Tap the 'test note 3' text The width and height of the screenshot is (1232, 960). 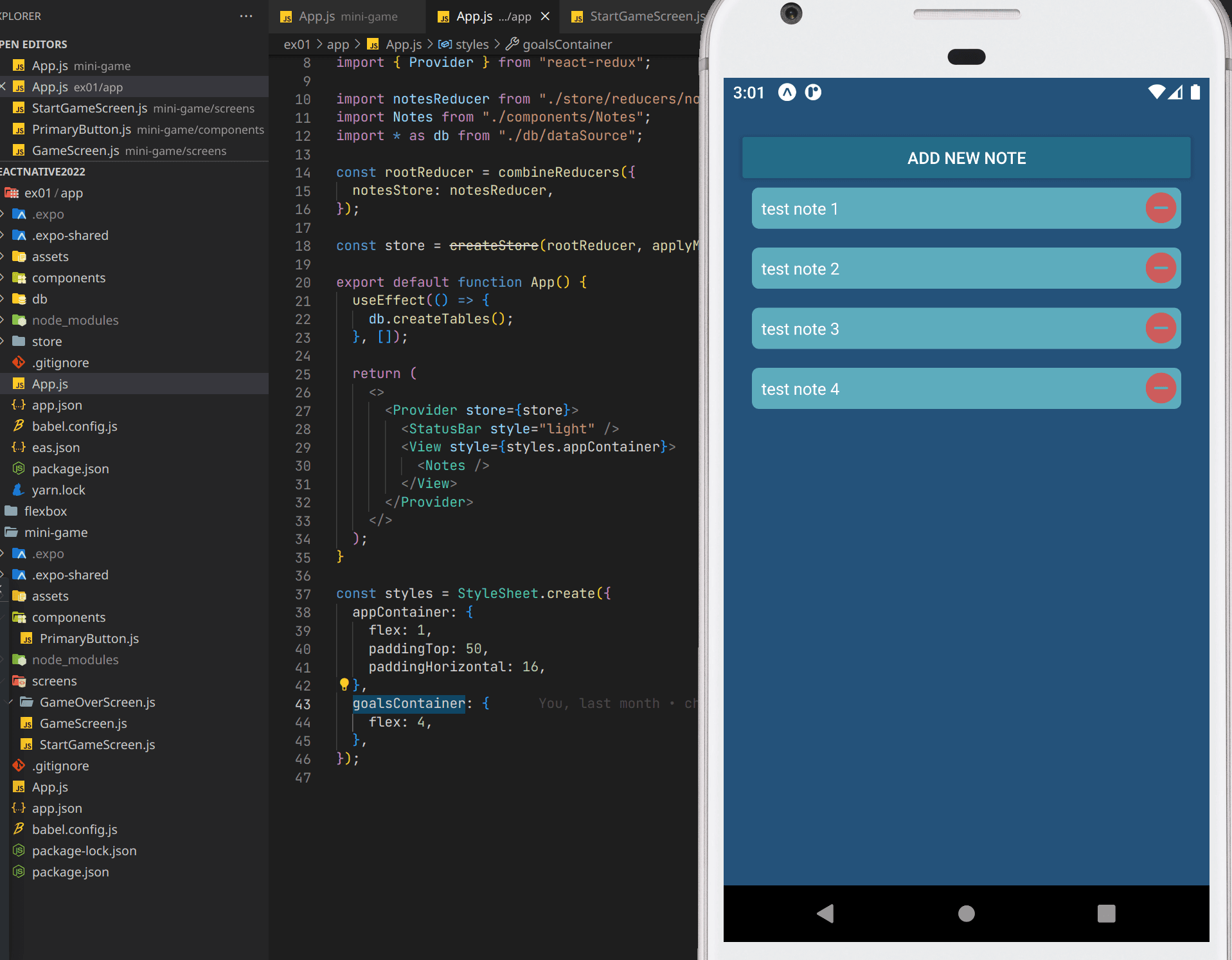pos(800,329)
